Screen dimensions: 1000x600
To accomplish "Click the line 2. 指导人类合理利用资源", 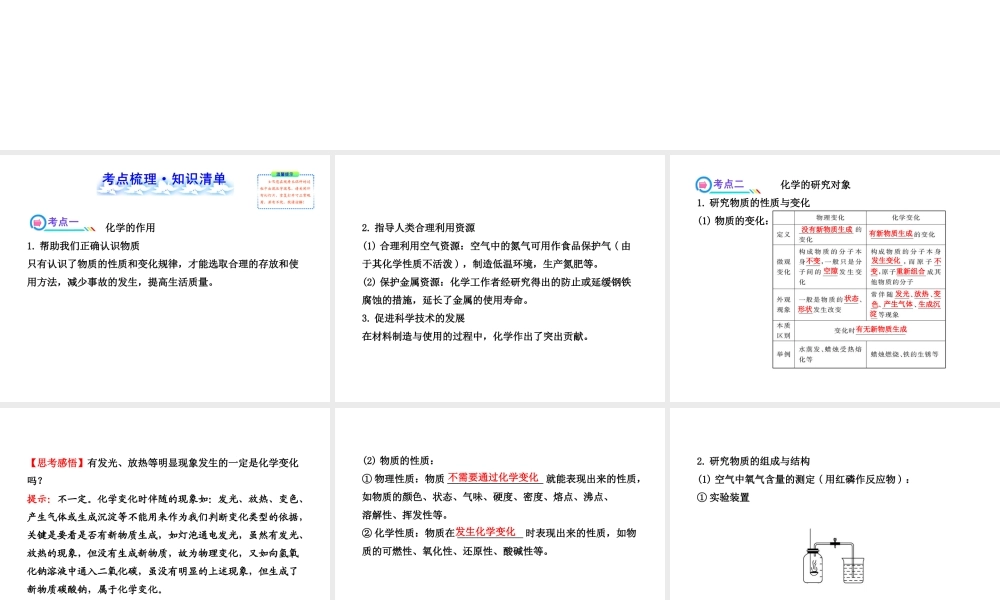I will pyautogui.click(x=418, y=228).
